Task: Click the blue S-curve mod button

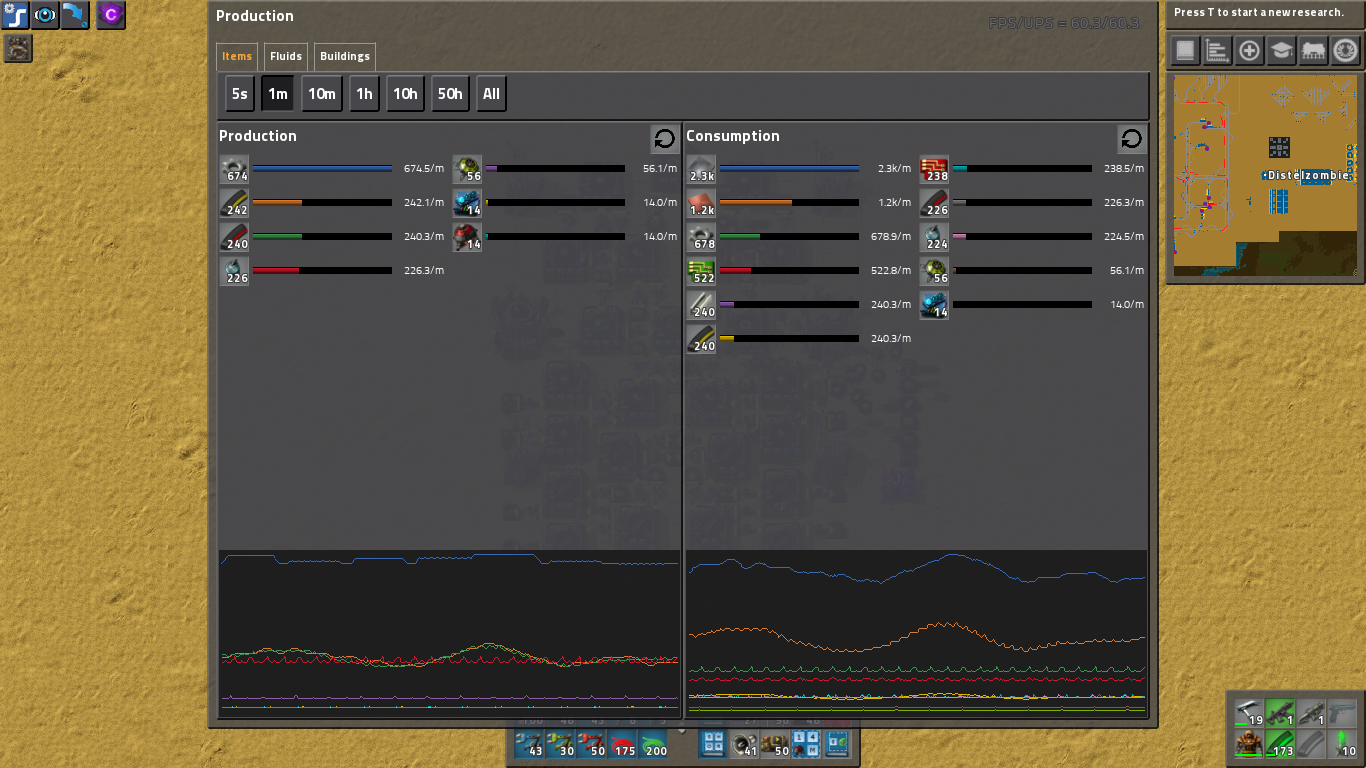Action: [x=15, y=14]
